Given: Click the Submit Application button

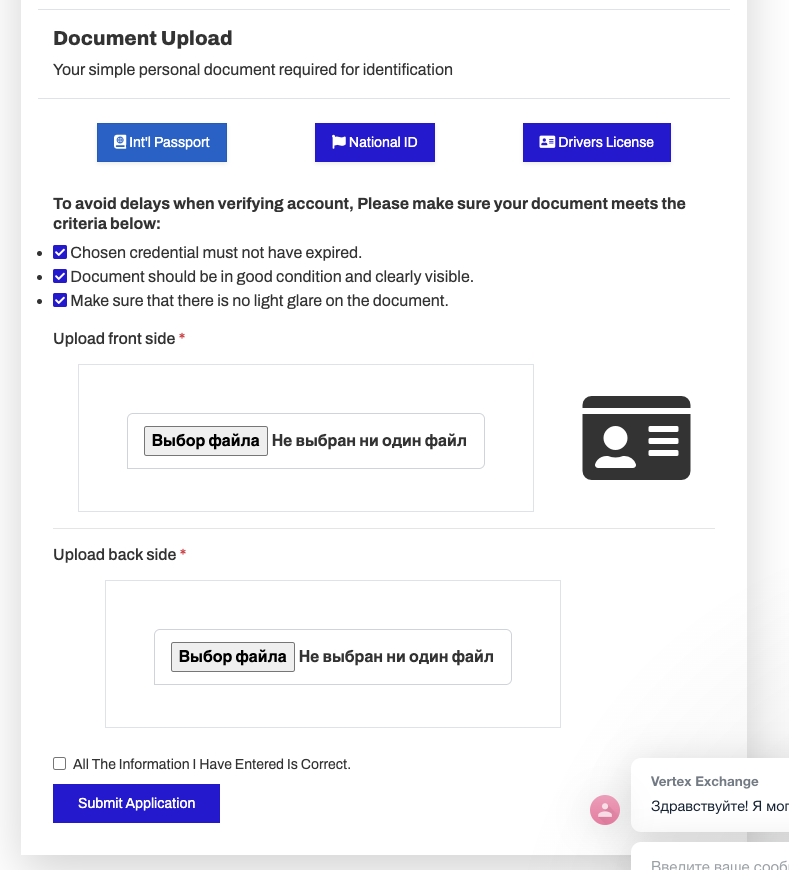Looking at the screenshot, I should pyautogui.click(x=136, y=803).
